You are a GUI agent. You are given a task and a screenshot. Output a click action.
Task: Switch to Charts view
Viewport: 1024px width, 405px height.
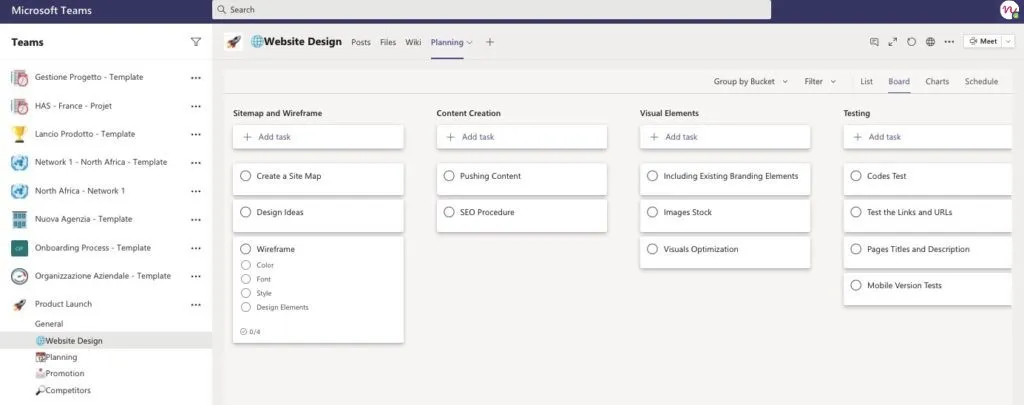[x=937, y=82]
